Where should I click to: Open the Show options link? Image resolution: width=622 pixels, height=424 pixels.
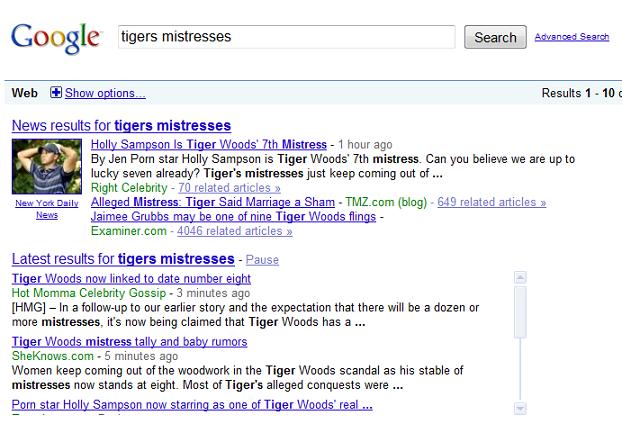[105, 93]
